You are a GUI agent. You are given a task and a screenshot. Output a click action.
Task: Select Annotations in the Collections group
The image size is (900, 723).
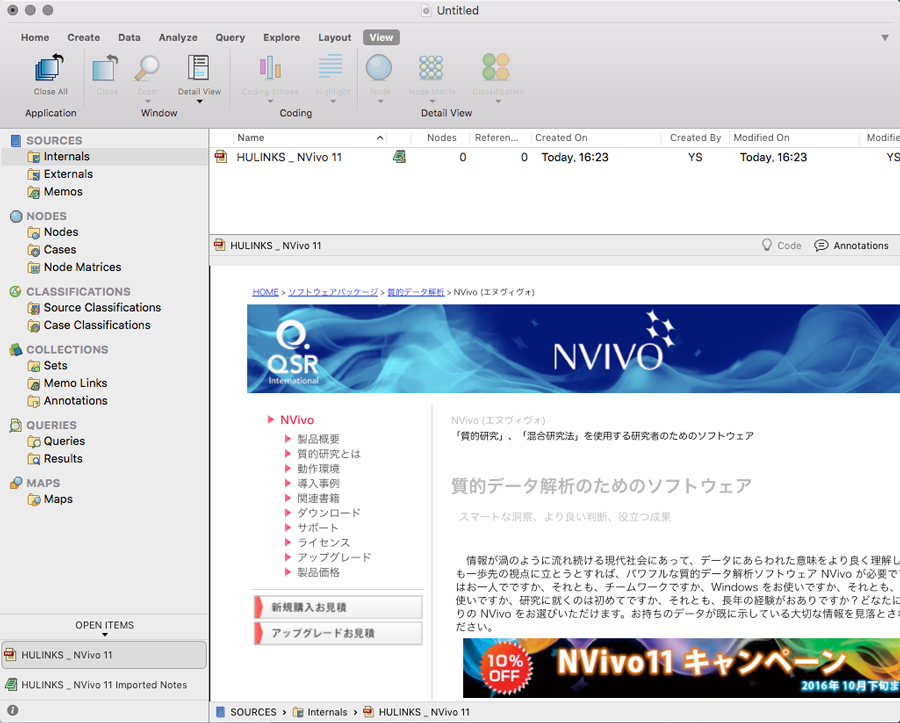pos(75,401)
